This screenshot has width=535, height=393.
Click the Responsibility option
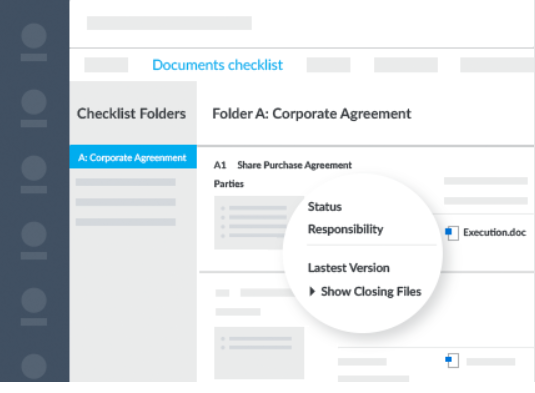click(345, 229)
